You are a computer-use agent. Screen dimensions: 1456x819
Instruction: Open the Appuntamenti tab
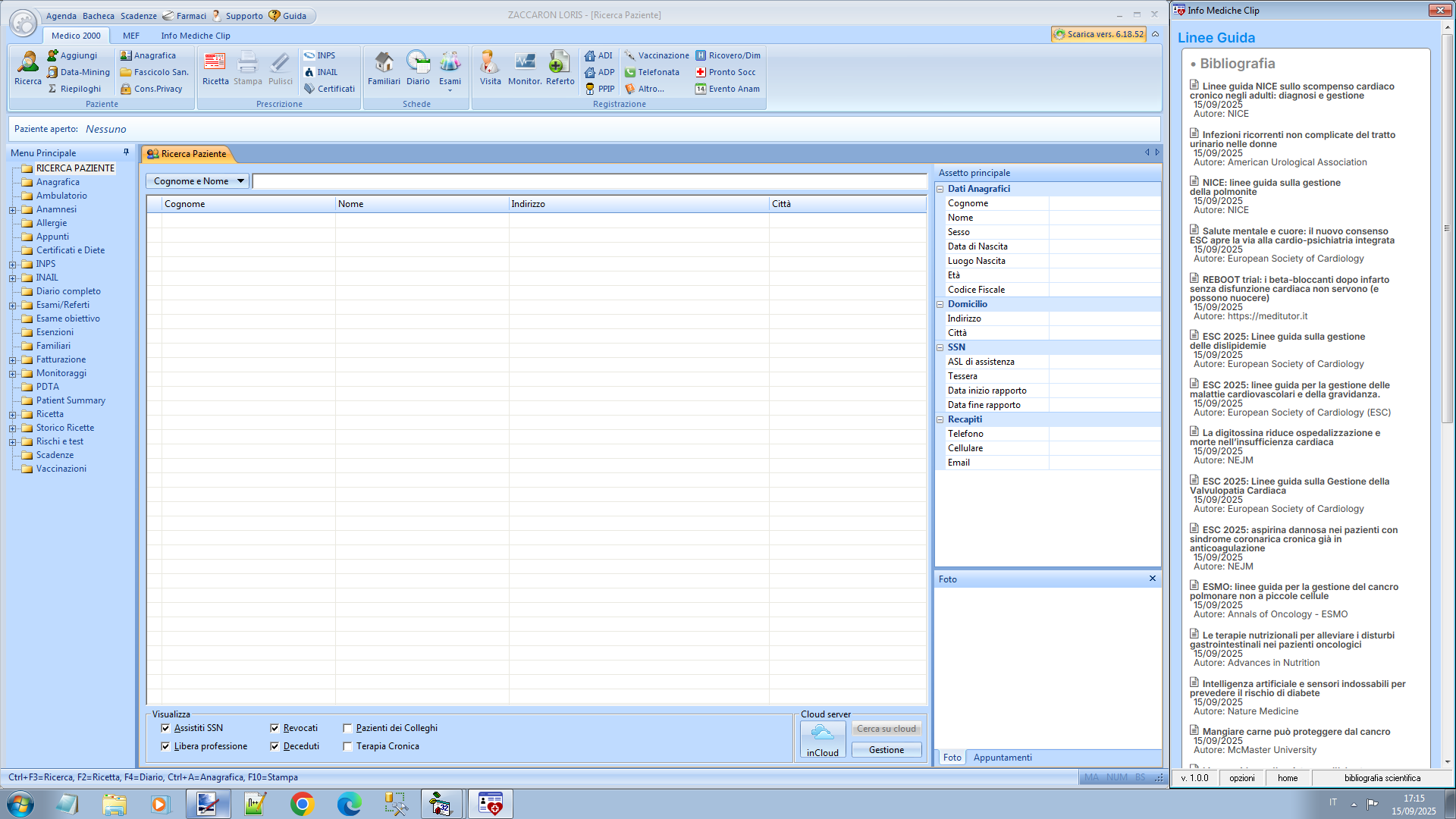point(1003,758)
